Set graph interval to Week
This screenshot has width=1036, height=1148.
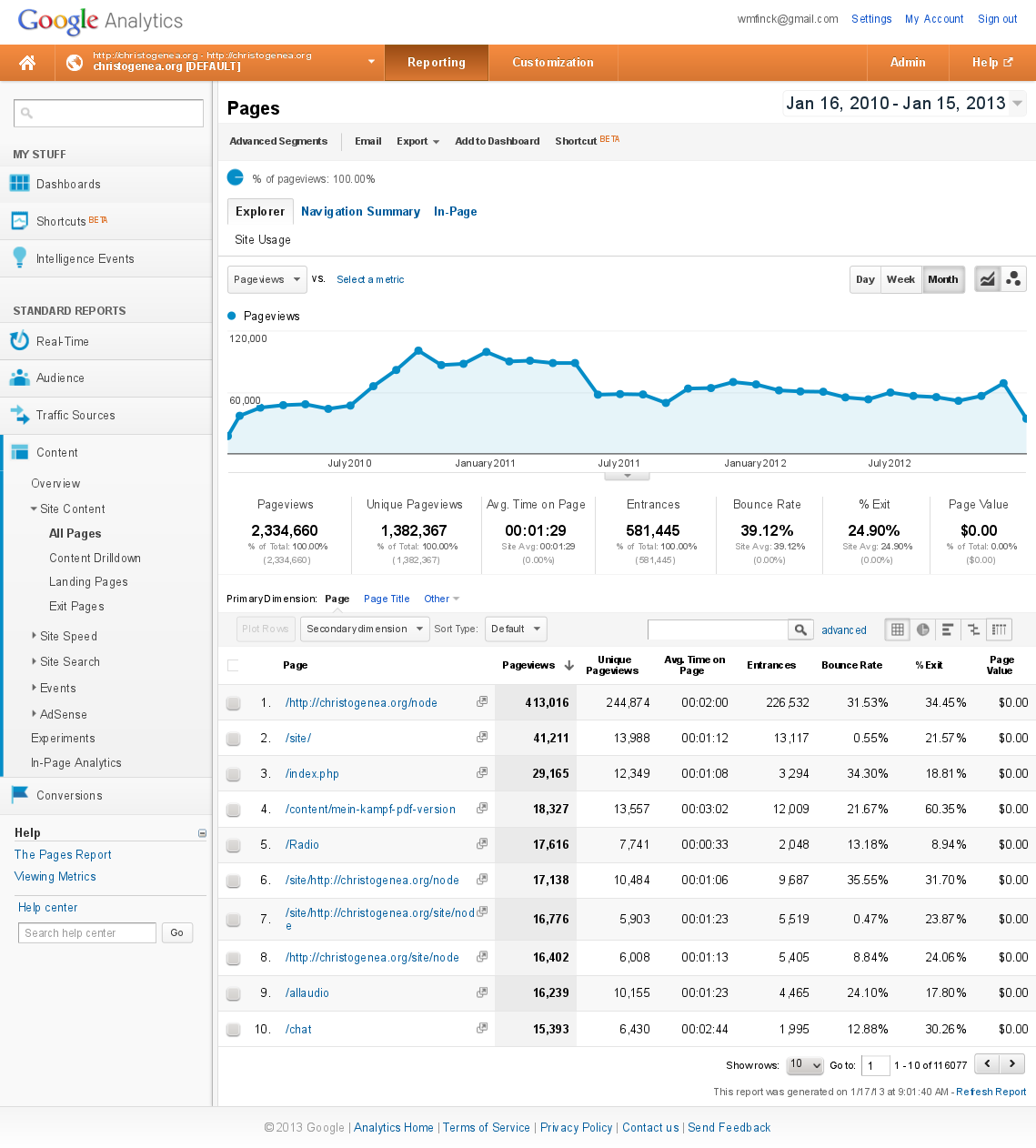point(900,279)
